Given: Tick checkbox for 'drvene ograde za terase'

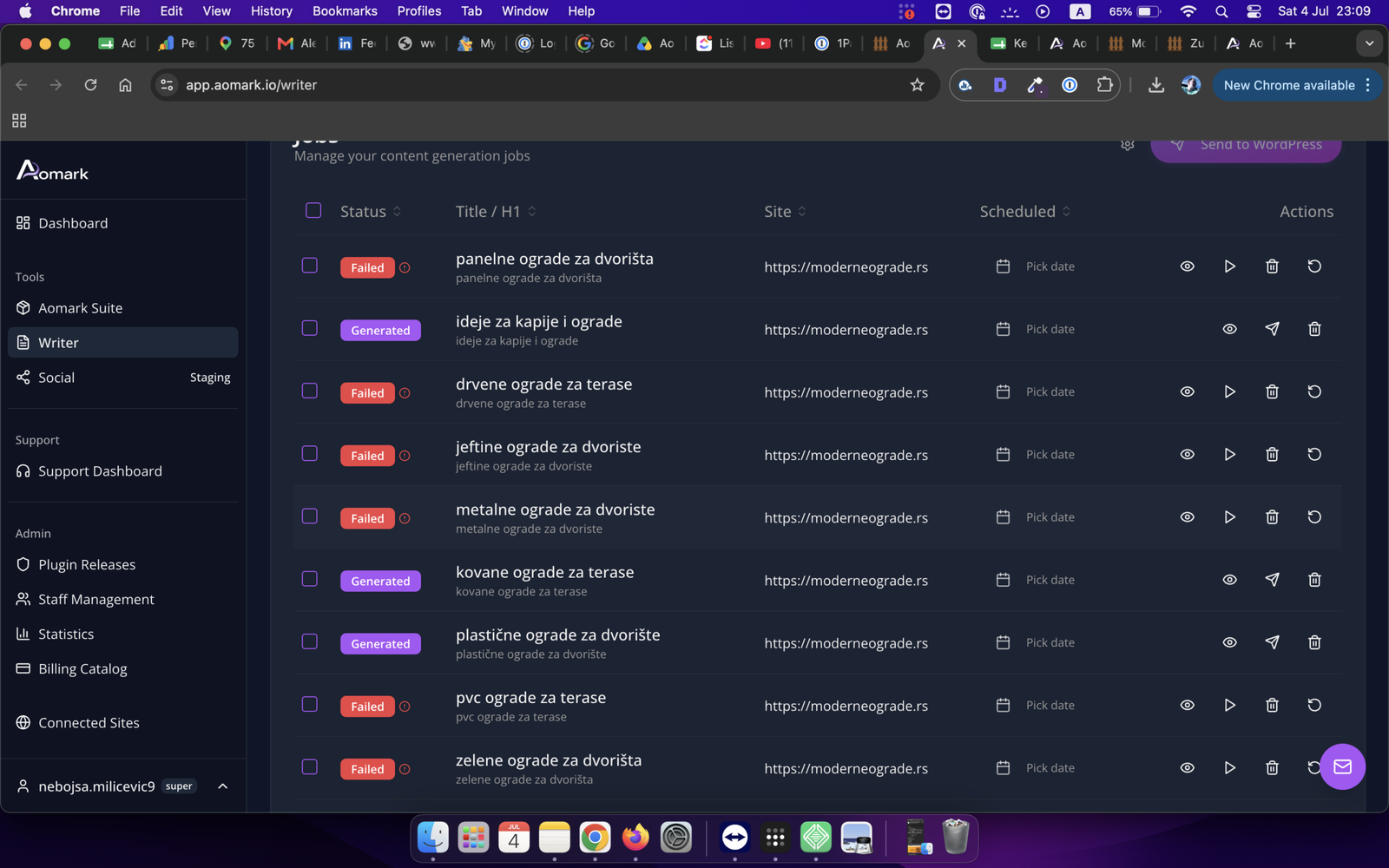Looking at the screenshot, I should 310,391.
